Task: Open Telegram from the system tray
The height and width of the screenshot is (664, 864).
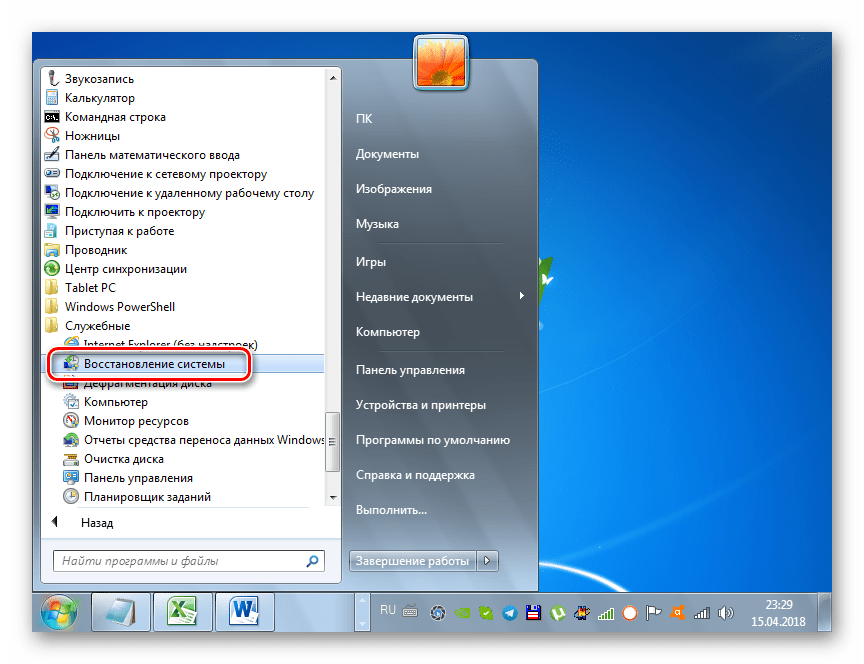Action: [x=508, y=613]
